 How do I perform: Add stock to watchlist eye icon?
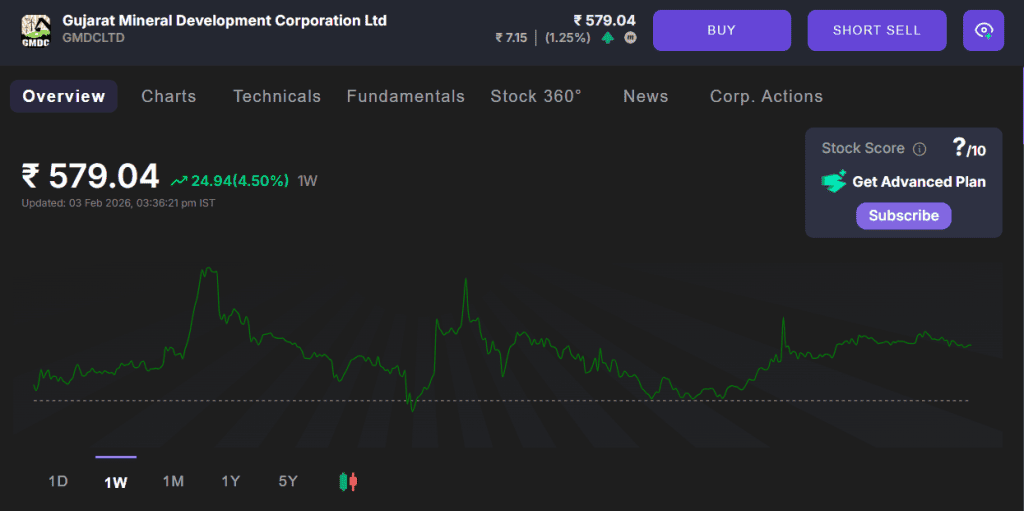(x=984, y=30)
